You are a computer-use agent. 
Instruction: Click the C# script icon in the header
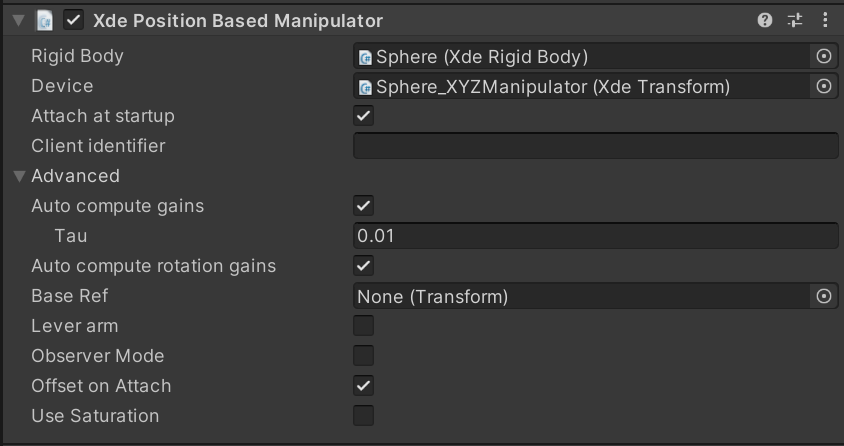[x=44, y=20]
